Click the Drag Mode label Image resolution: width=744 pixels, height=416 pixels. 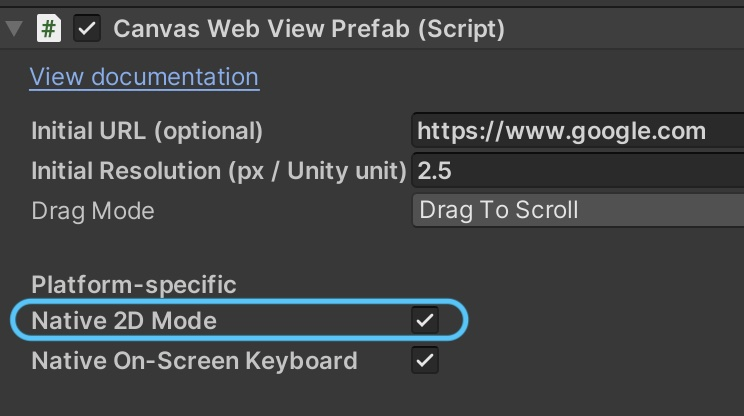click(x=93, y=211)
